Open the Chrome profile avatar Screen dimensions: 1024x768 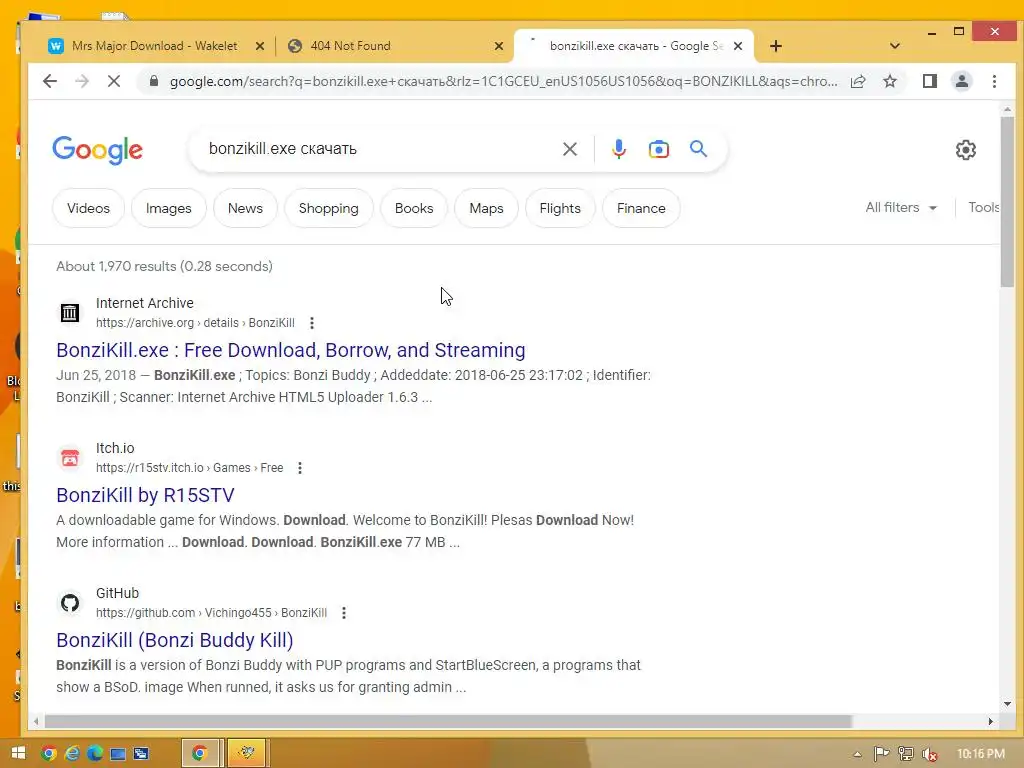click(x=961, y=81)
